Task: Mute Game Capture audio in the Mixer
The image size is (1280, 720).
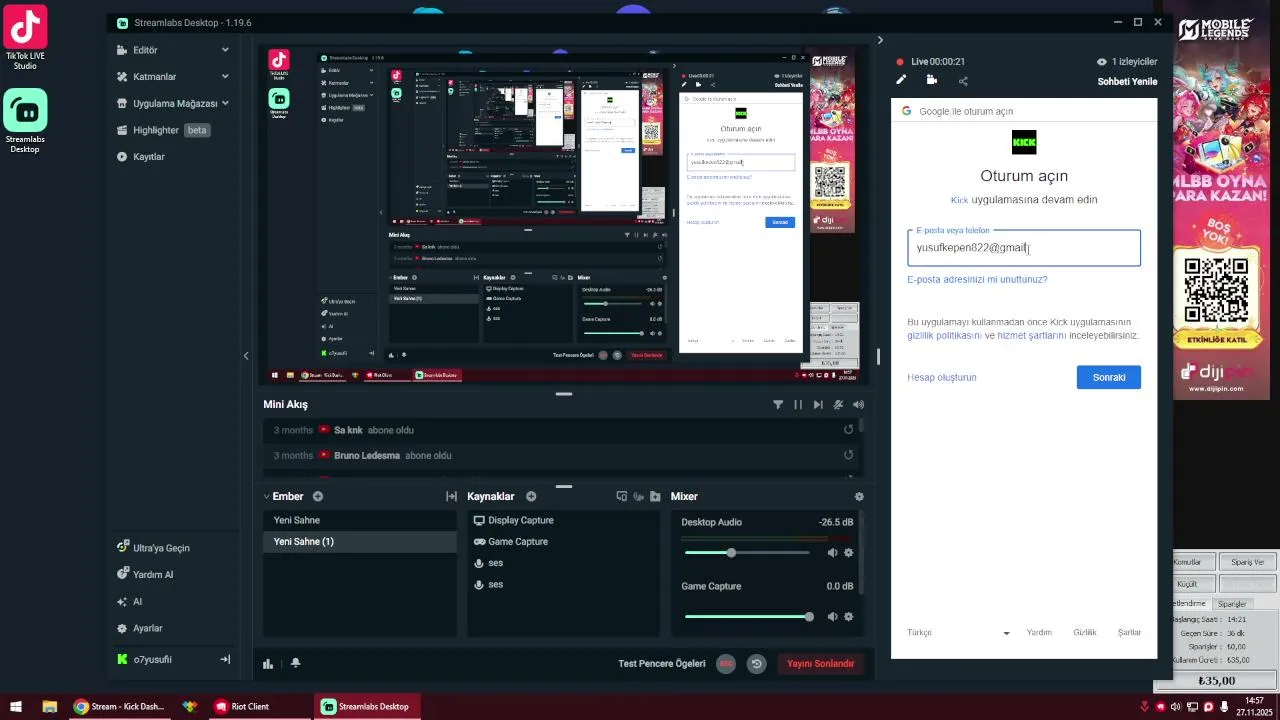Action: point(832,617)
